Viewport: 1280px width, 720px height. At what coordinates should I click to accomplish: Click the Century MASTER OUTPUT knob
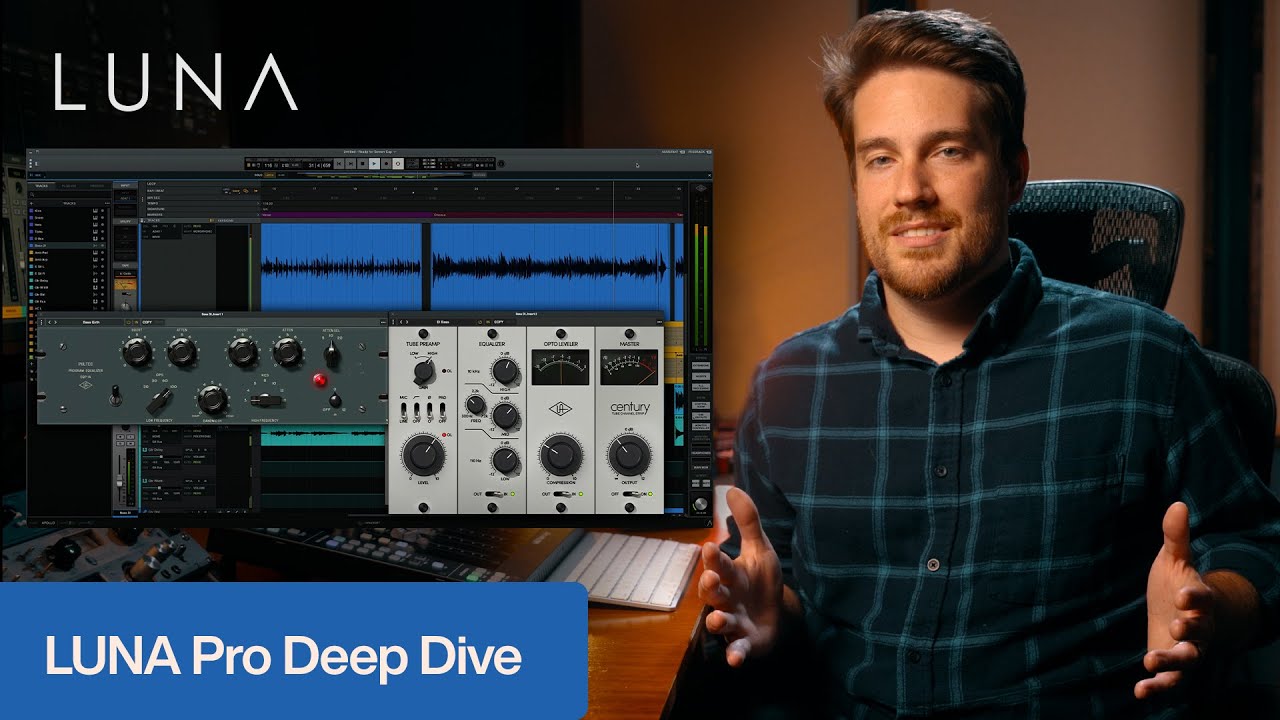[x=629, y=455]
